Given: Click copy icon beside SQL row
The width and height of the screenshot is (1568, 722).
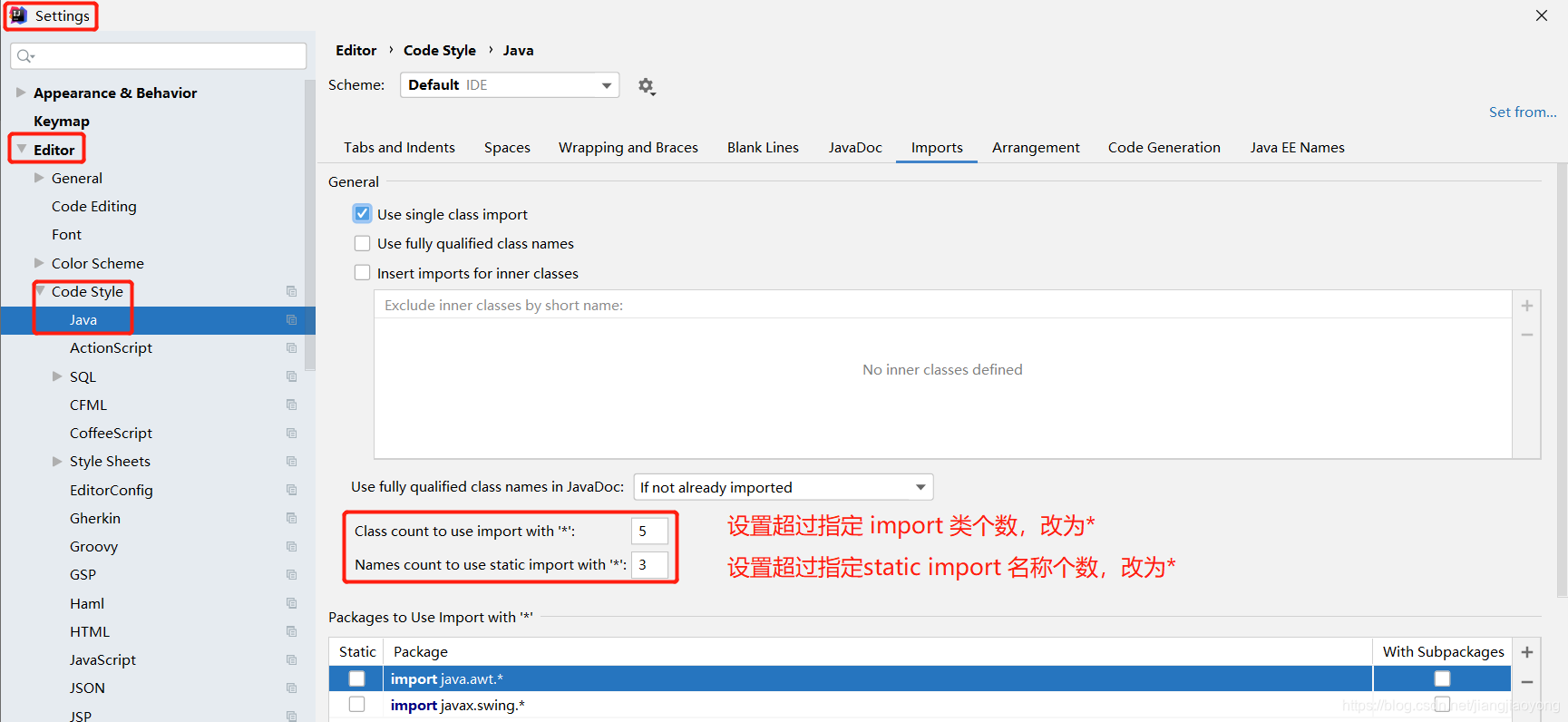Looking at the screenshot, I should (x=291, y=376).
